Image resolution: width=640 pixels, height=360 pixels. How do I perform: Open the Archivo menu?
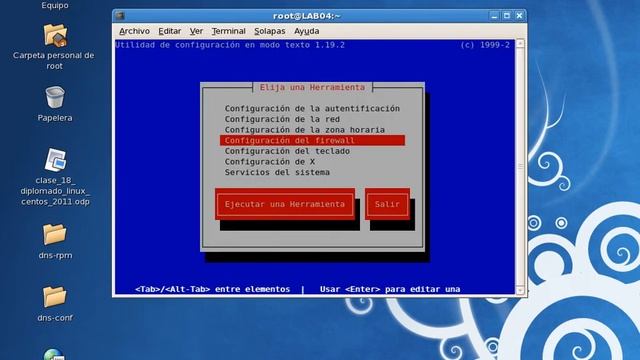point(134,31)
